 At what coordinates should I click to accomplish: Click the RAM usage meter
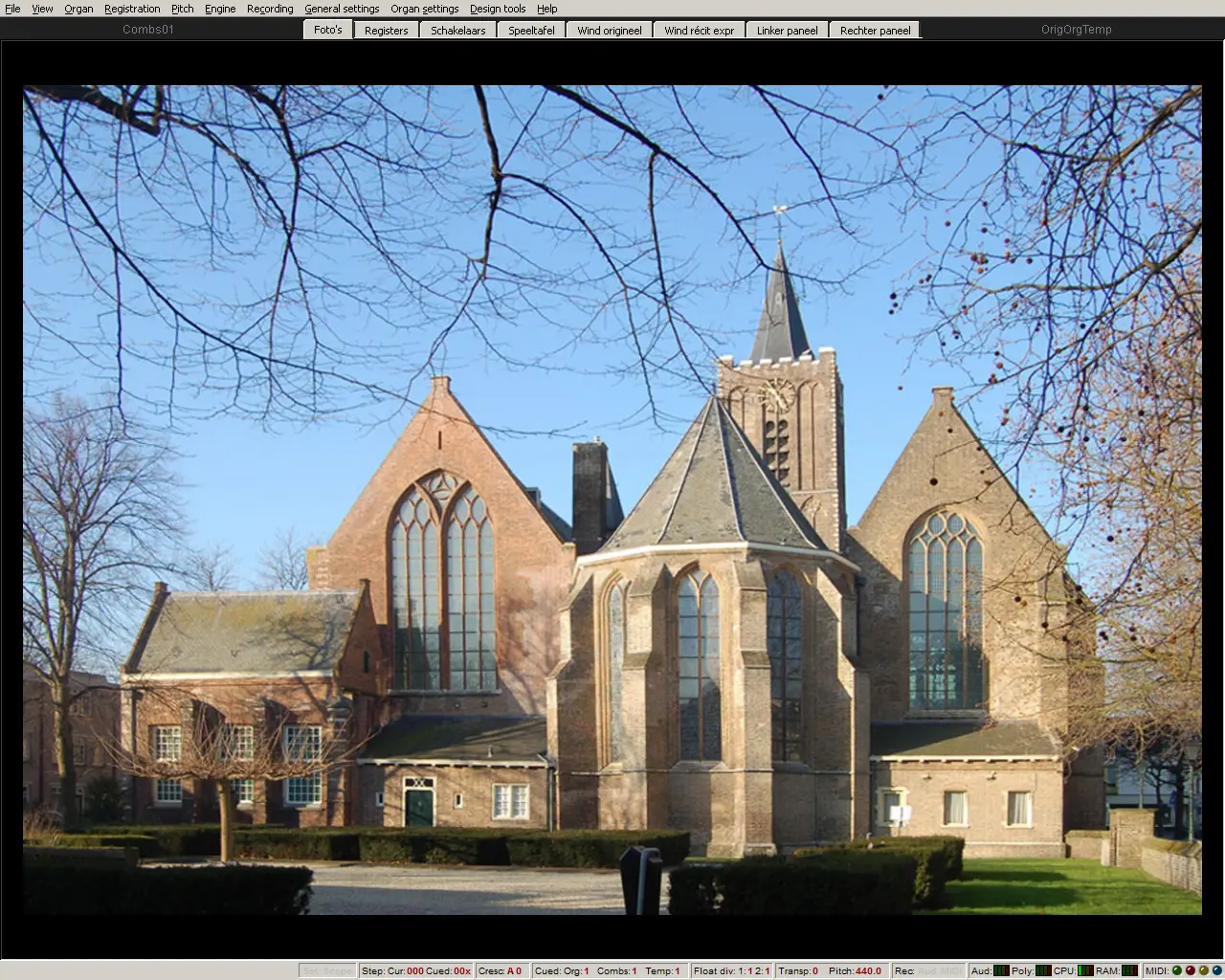click(1129, 970)
